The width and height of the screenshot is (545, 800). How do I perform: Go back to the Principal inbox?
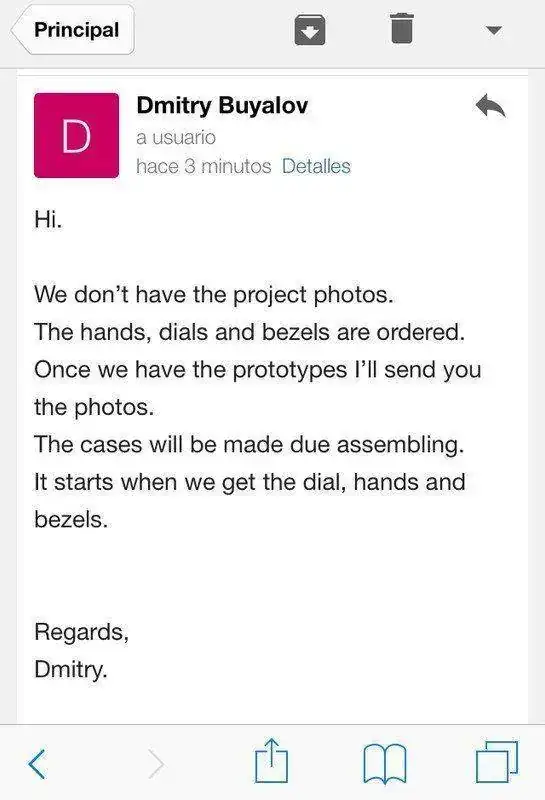[x=73, y=30]
